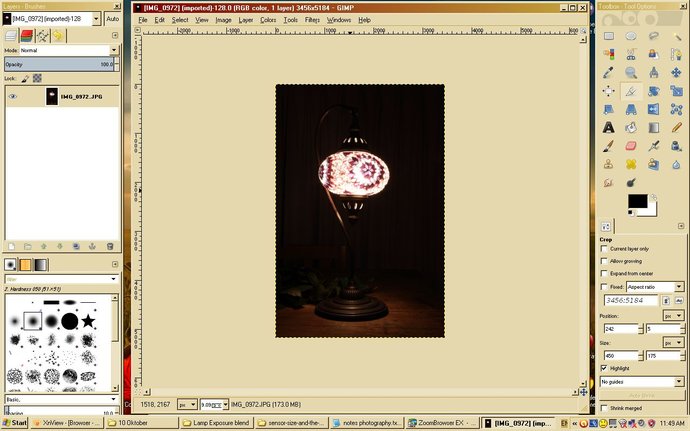Select the Rotate tool
This screenshot has width=690, height=431.
click(653, 91)
